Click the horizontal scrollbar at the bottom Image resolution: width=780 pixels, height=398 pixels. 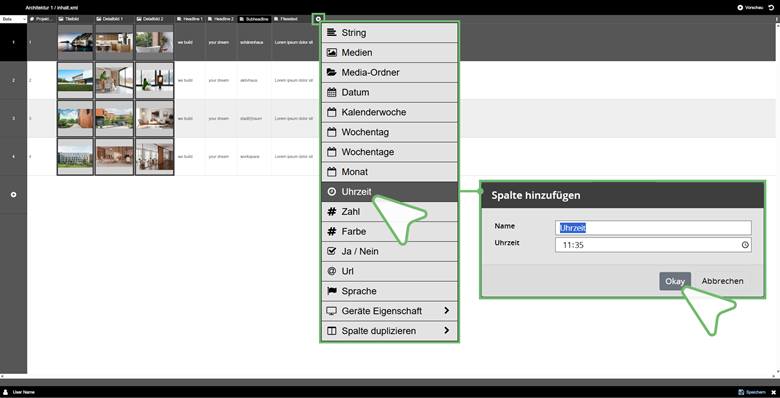(388, 376)
